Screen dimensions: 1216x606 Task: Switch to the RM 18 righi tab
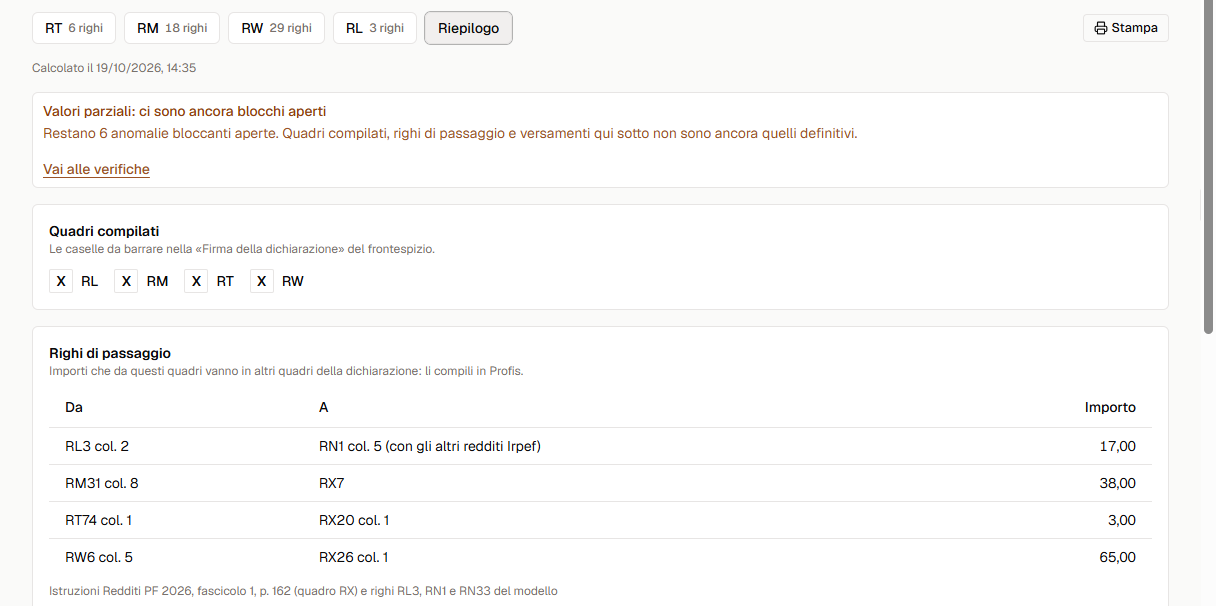(x=172, y=28)
